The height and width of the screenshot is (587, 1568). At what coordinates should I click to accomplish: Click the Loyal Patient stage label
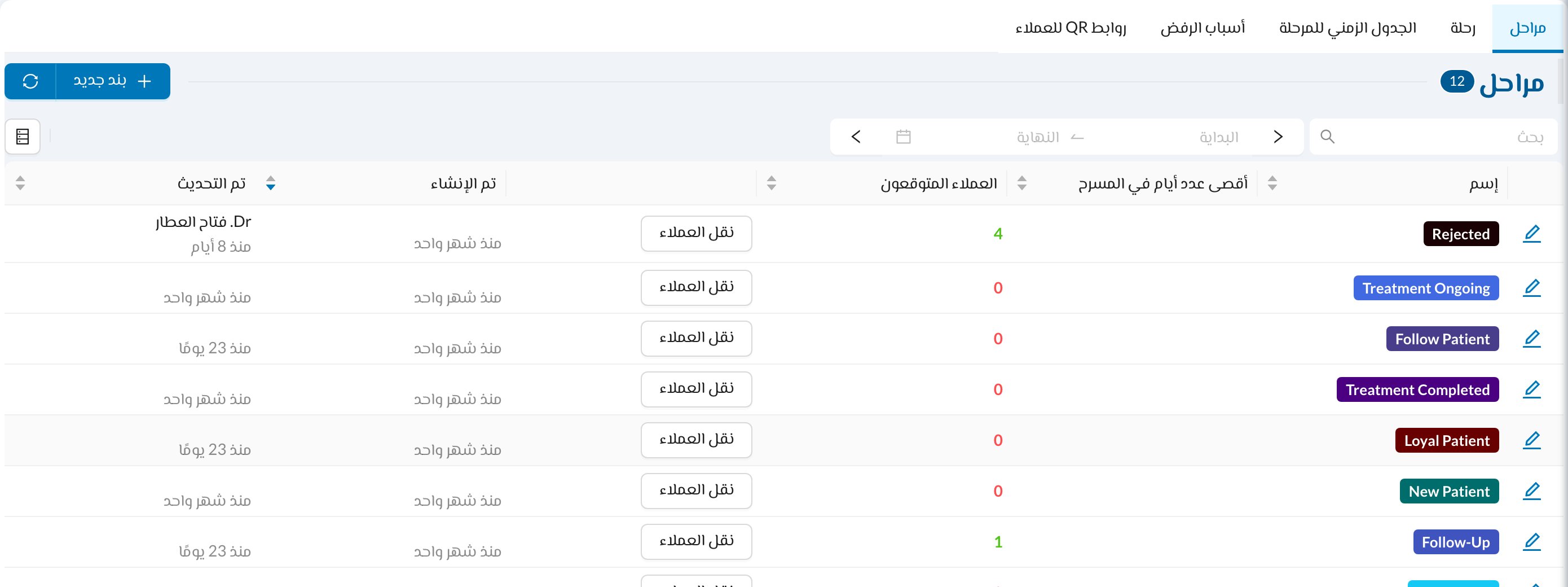(x=1446, y=440)
